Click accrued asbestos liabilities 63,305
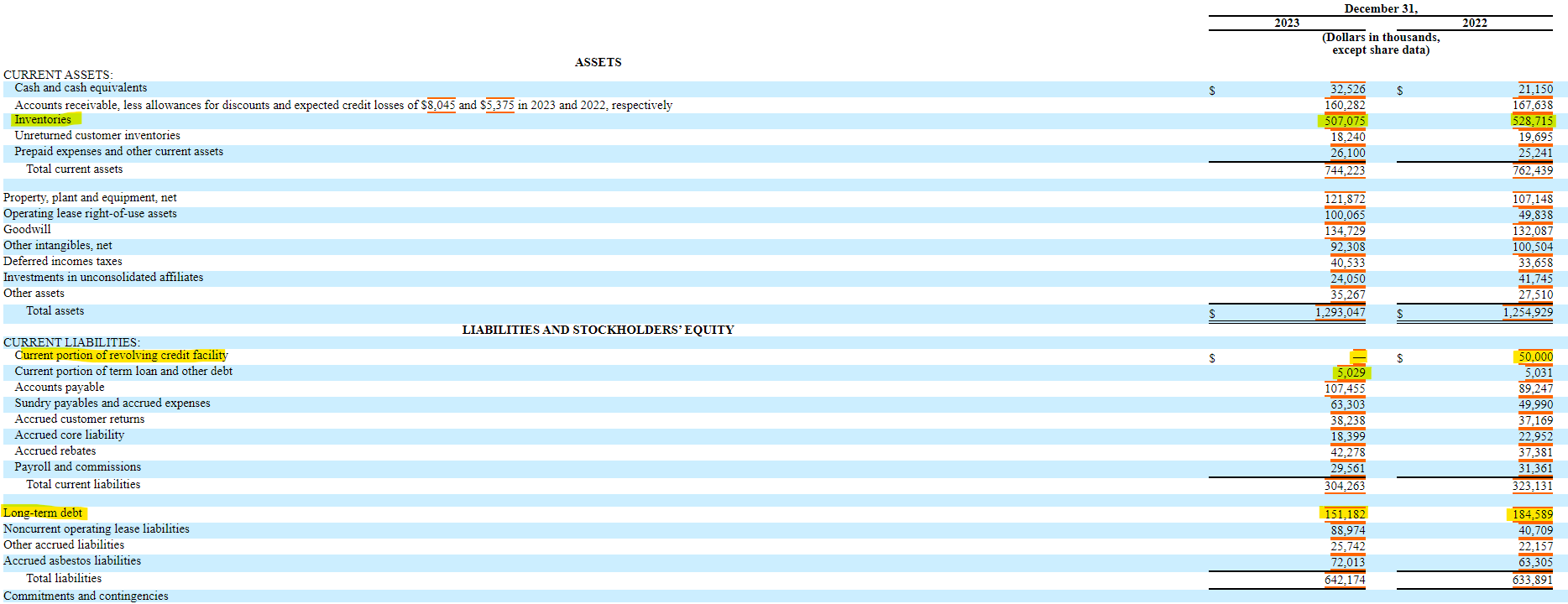 coord(1535,562)
